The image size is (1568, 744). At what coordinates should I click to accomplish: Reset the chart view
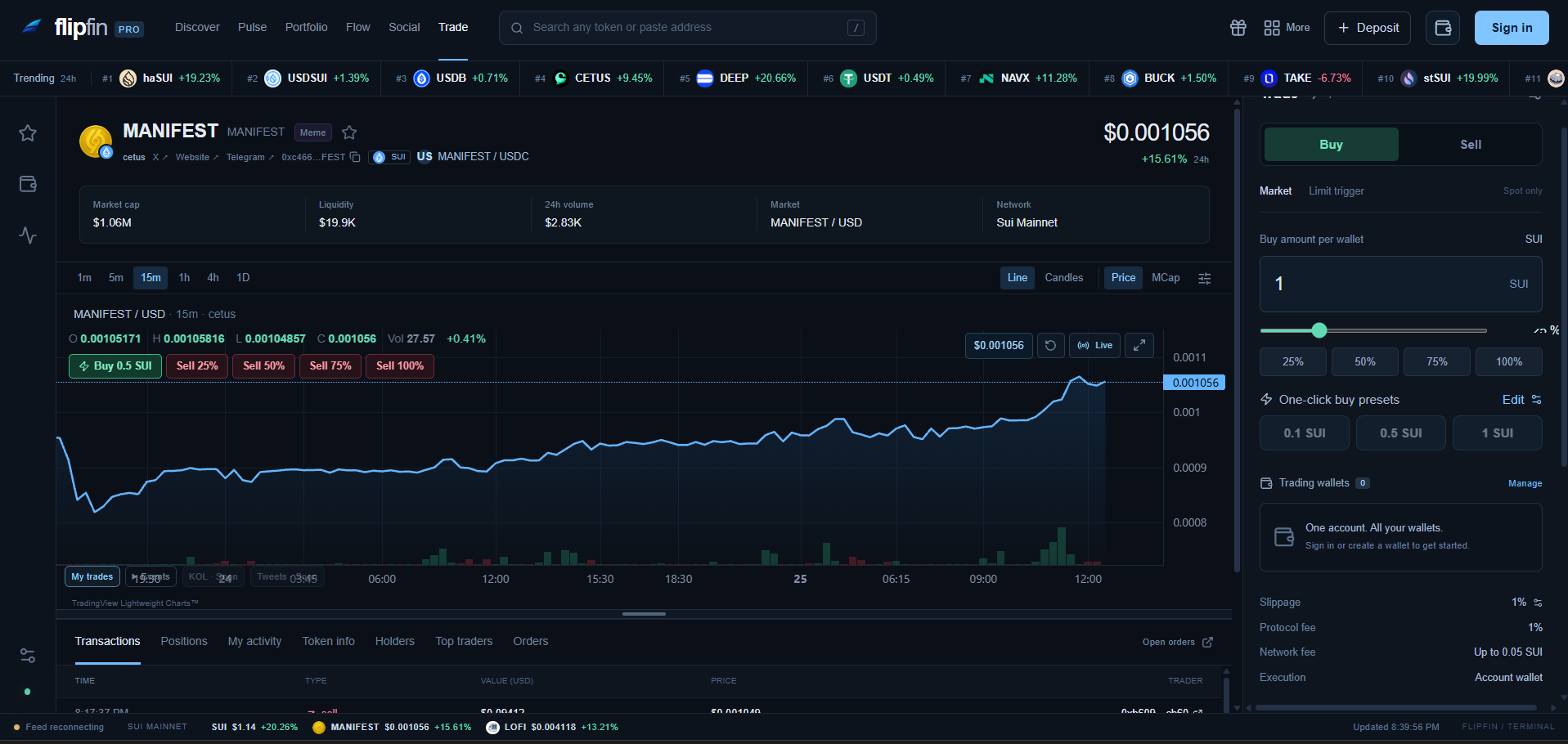click(1051, 346)
